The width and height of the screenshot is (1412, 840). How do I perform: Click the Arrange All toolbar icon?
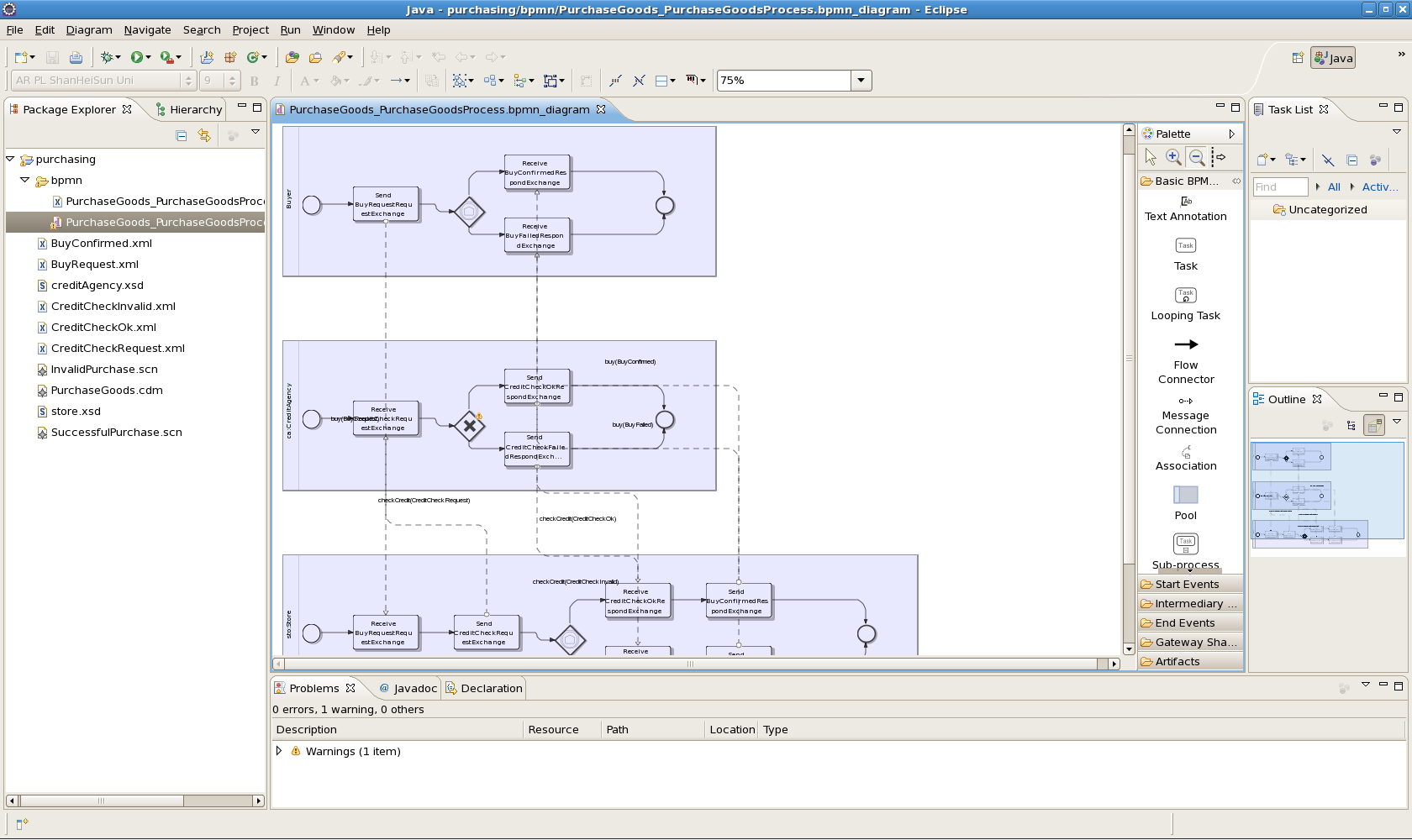pyautogui.click(x=490, y=81)
